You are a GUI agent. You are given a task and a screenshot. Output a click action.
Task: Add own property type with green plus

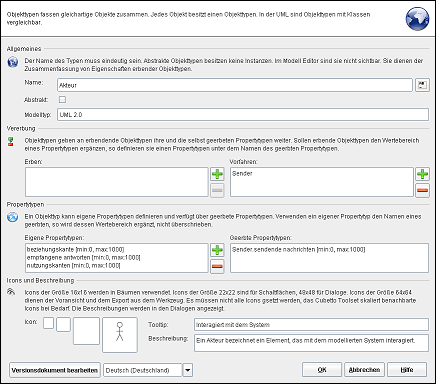coord(217,250)
